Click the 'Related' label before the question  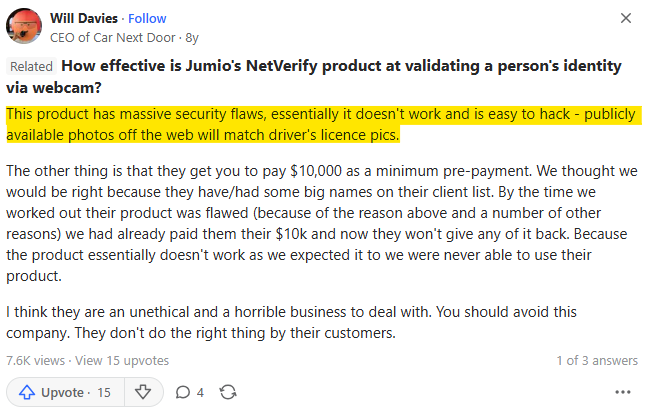click(x=32, y=66)
